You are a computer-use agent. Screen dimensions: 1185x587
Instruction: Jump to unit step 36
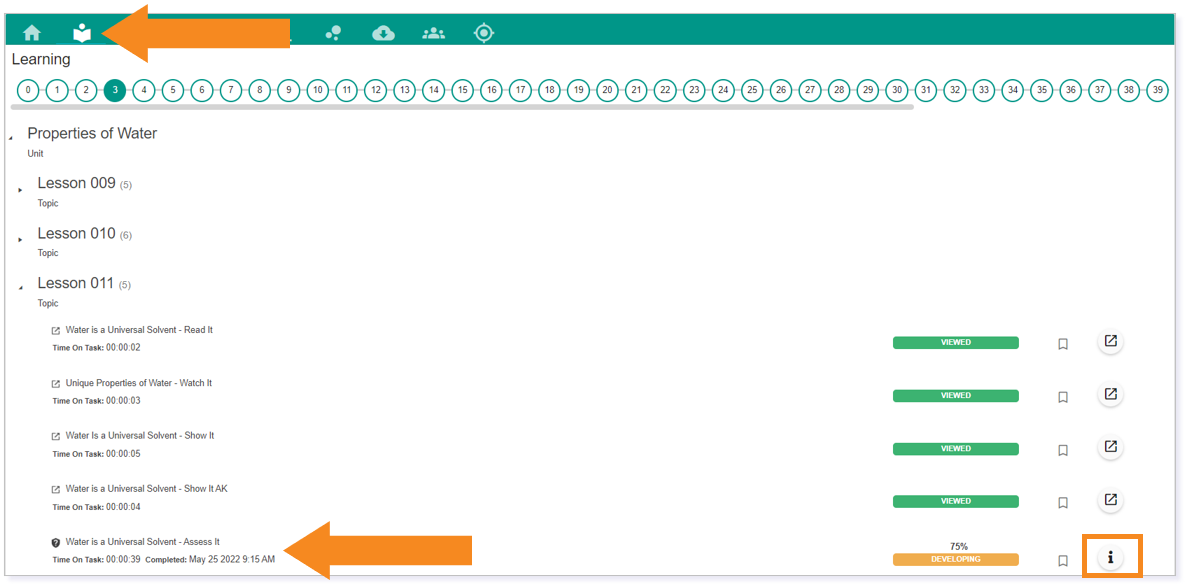tap(1071, 90)
